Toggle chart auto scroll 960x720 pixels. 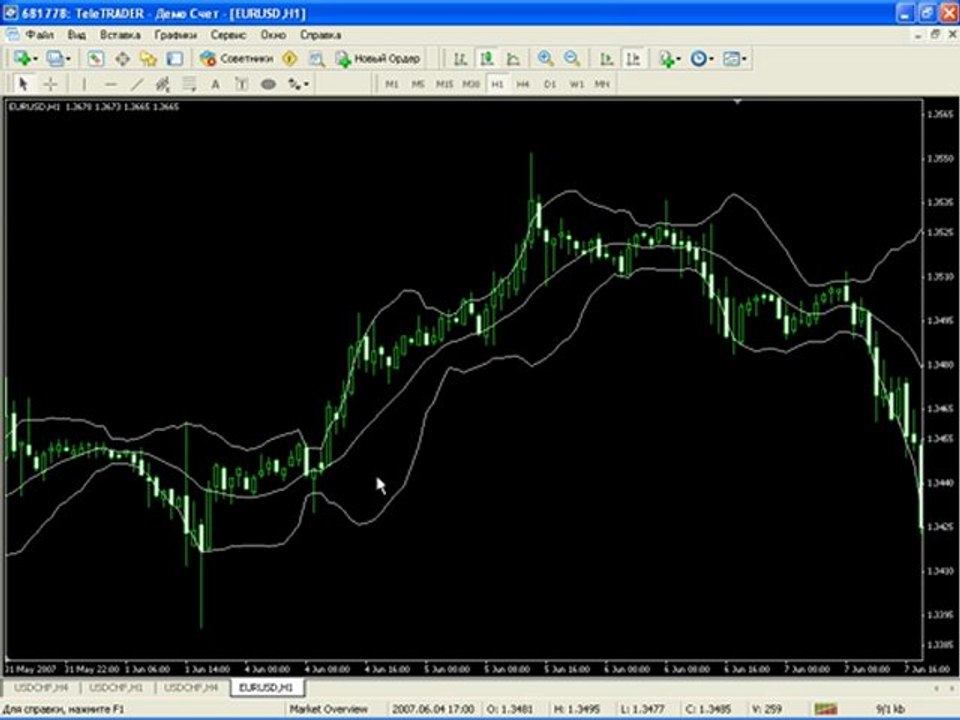point(606,59)
